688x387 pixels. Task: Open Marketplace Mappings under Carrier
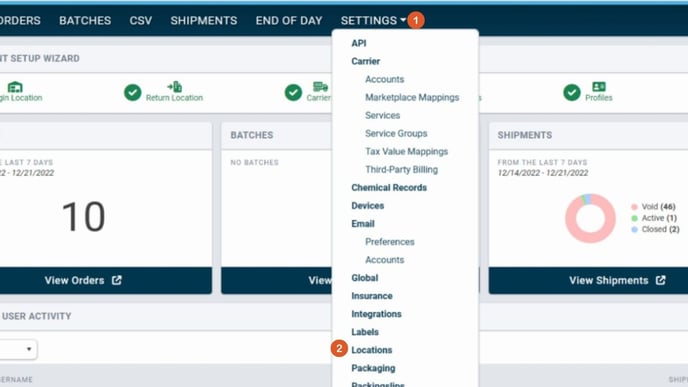pyautogui.click(x=412, y=97)
